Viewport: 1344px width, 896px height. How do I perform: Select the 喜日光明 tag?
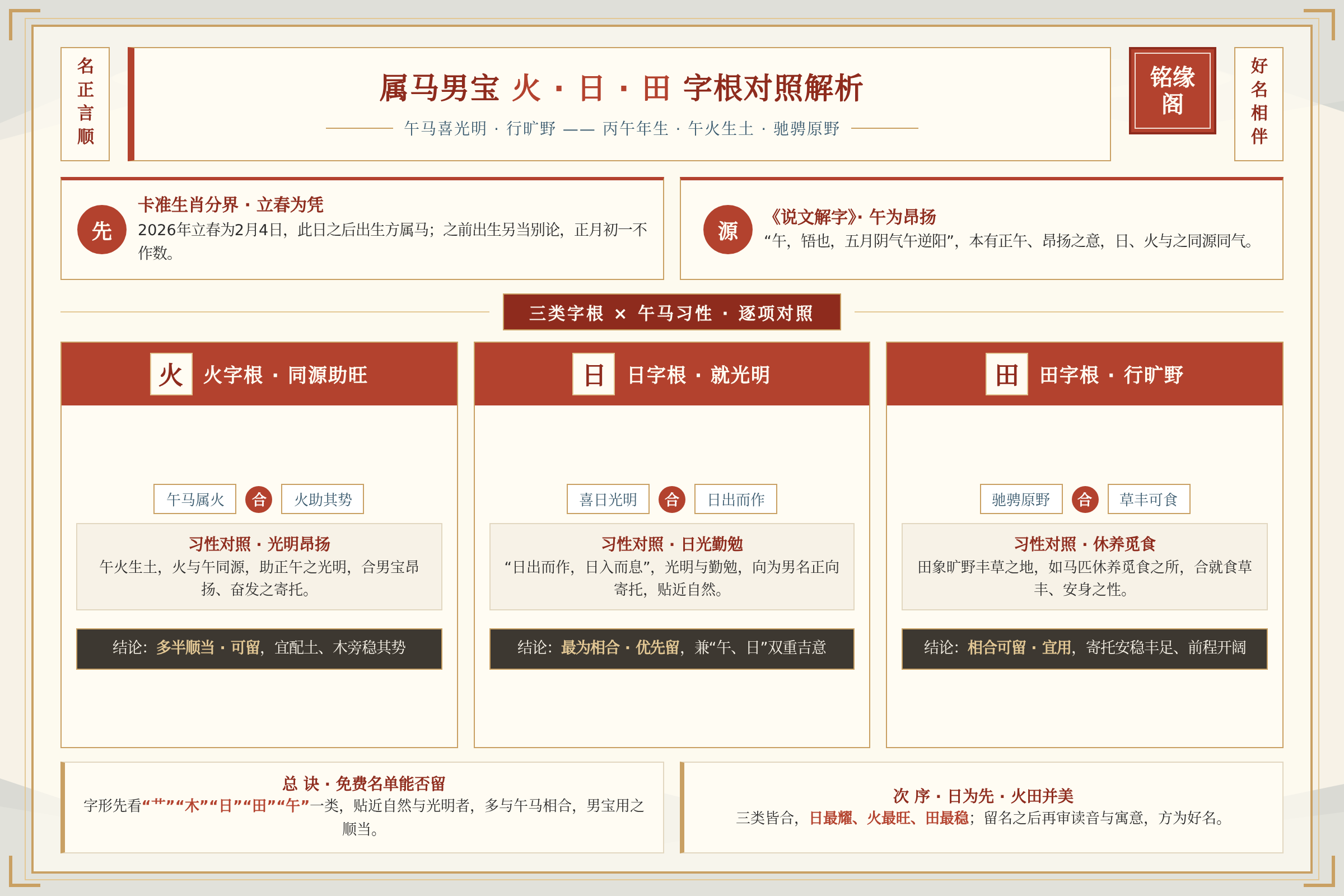tap(608, 500)
